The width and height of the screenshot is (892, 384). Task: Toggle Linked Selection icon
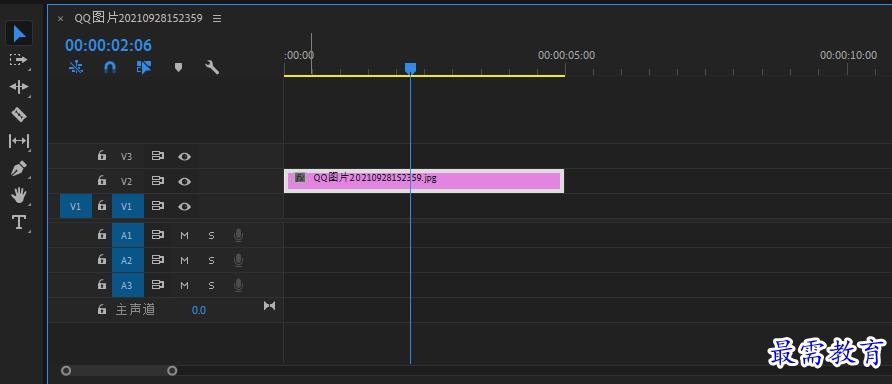pos(144,68)
